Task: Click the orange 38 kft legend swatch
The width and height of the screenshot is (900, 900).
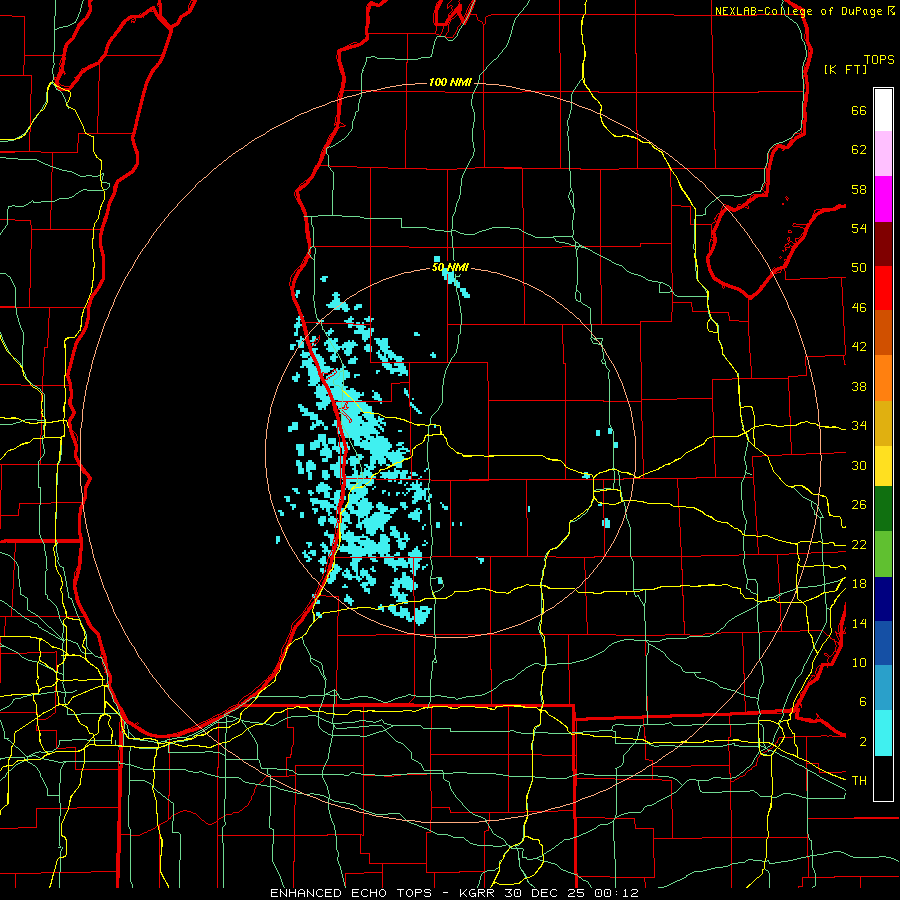Action: pos(883,378)
